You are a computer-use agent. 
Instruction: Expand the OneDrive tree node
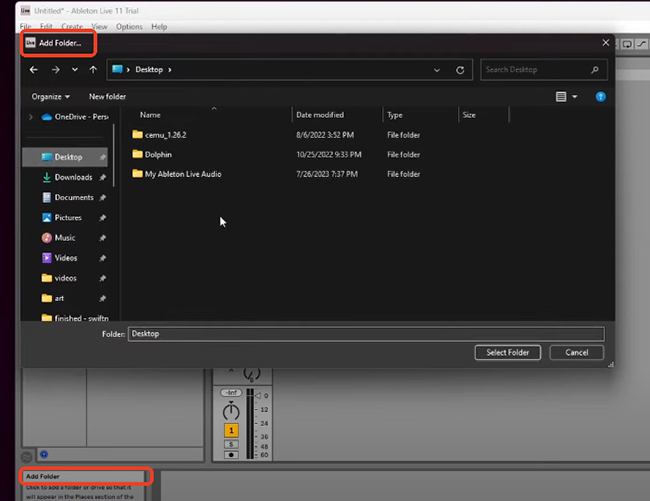31,117
